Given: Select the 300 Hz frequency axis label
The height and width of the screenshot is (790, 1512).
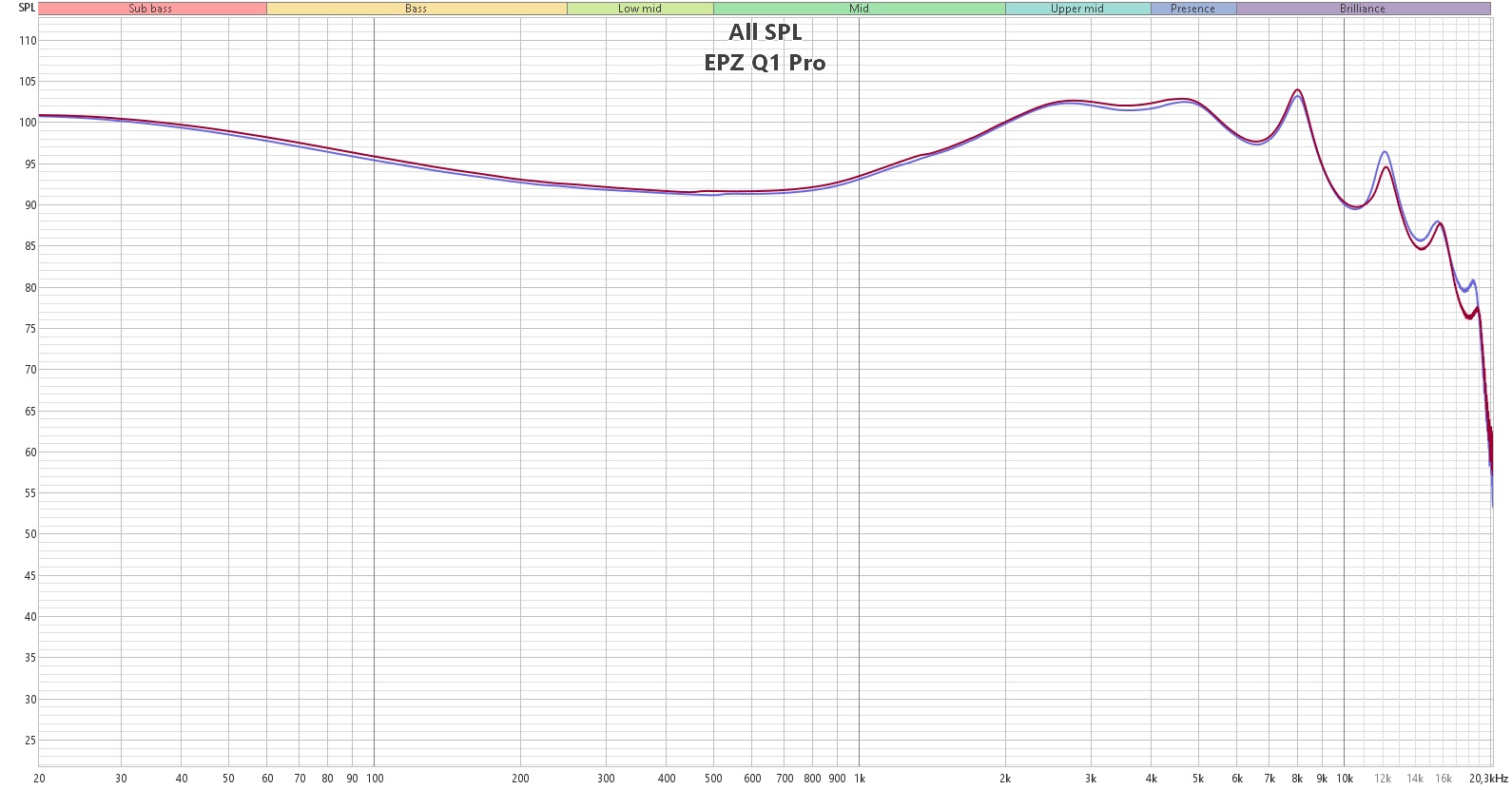Looking at the screenshot, I should point(606,779).
